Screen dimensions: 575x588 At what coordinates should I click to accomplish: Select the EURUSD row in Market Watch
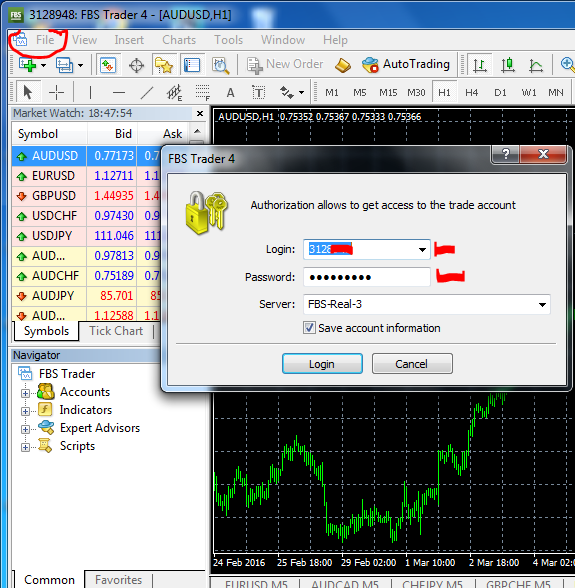pyautogui.click(x=87, y=176)
